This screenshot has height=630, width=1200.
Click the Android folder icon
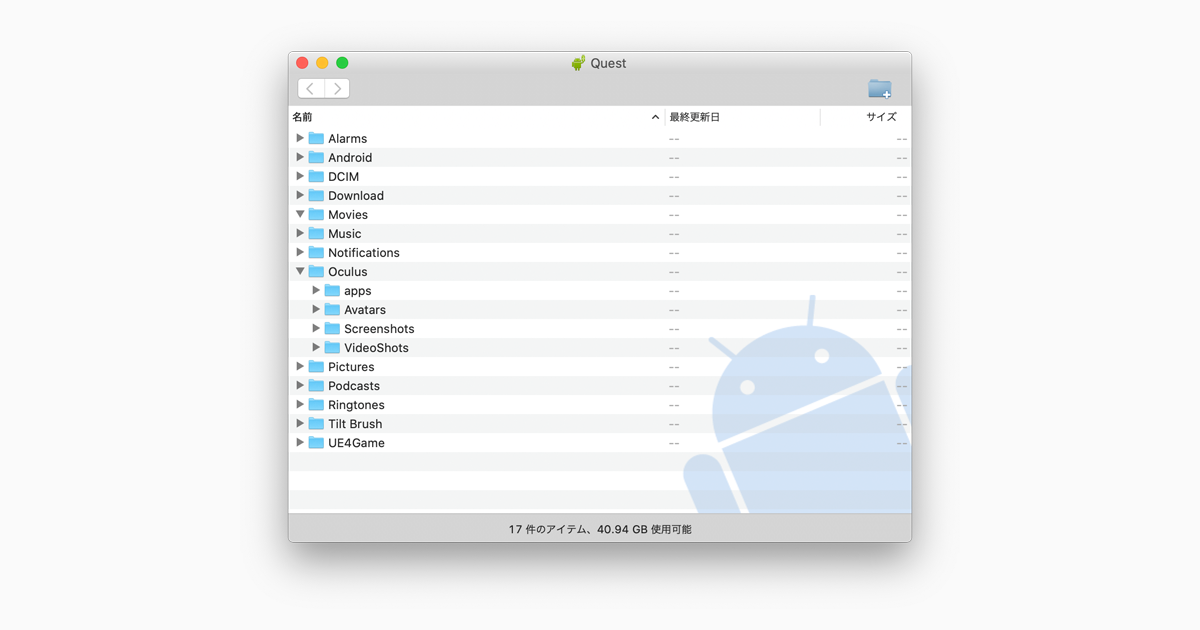pyautogui.click(x=316, y=157)
